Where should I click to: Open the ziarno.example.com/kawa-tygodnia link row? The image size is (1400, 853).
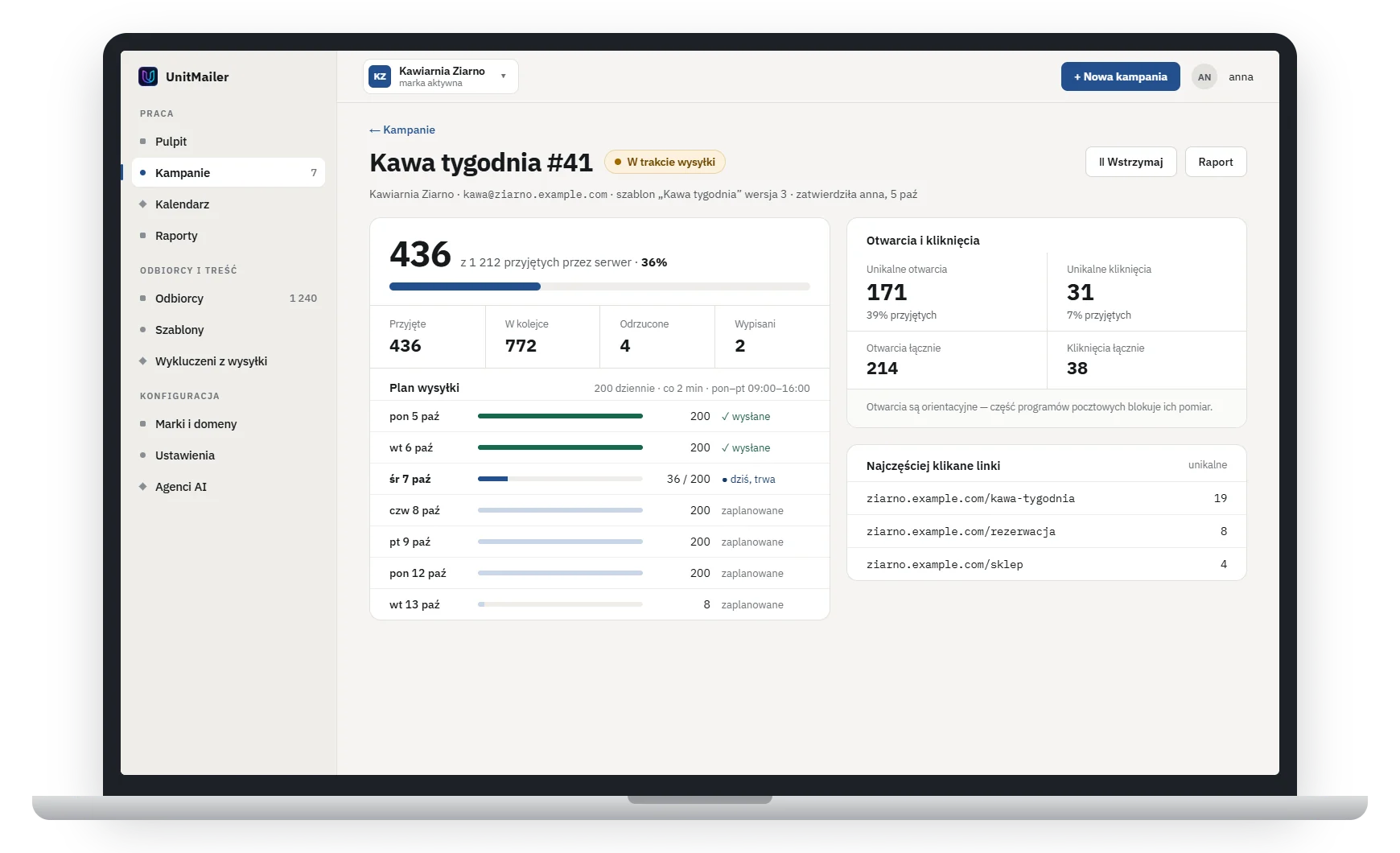[1047, 498]
